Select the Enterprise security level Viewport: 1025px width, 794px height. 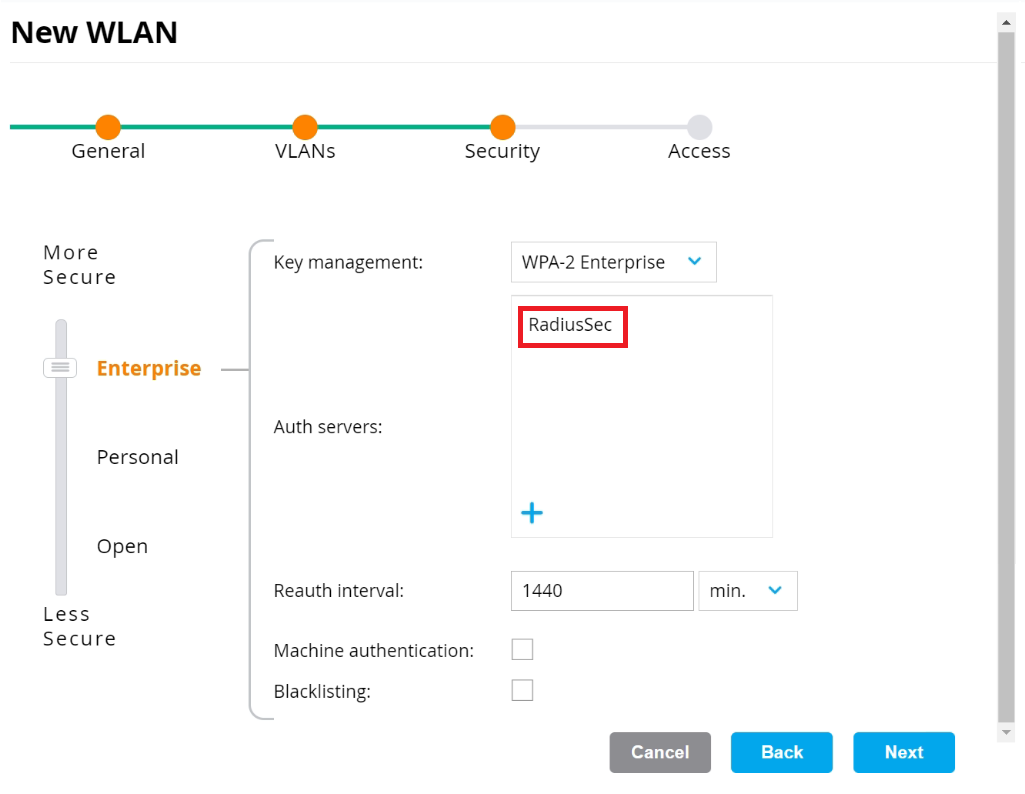pyautogui.click(x=149, y=369)
